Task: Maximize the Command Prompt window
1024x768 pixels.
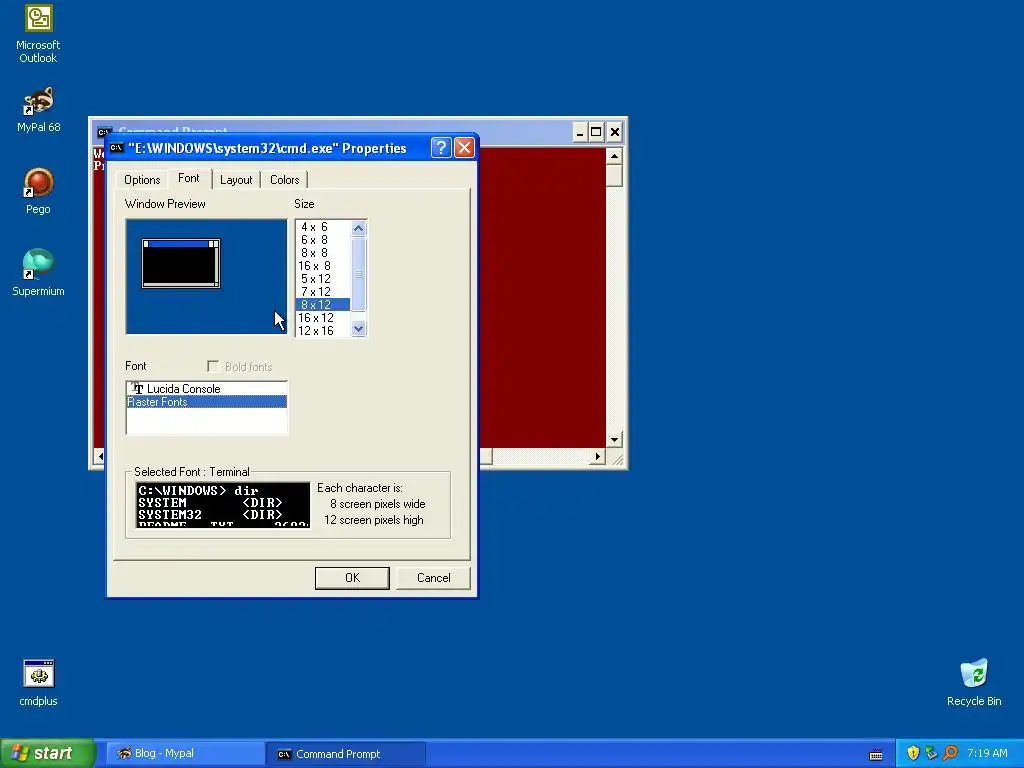Action: [x=596, y=133]
